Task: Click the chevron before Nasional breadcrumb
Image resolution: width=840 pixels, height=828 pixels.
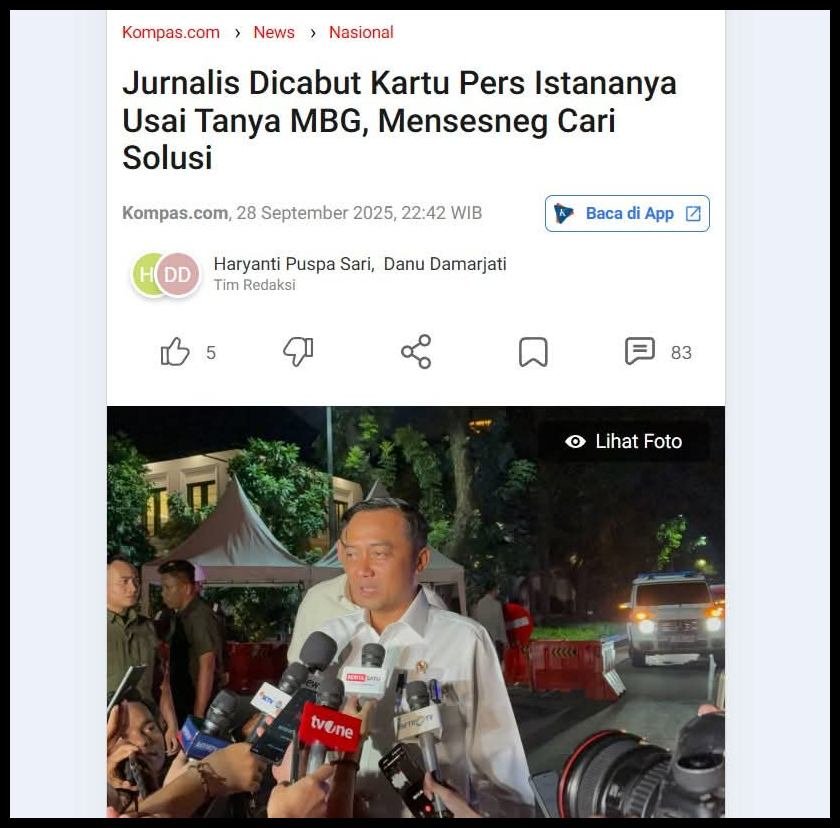Action: click(x=313, y=33)
